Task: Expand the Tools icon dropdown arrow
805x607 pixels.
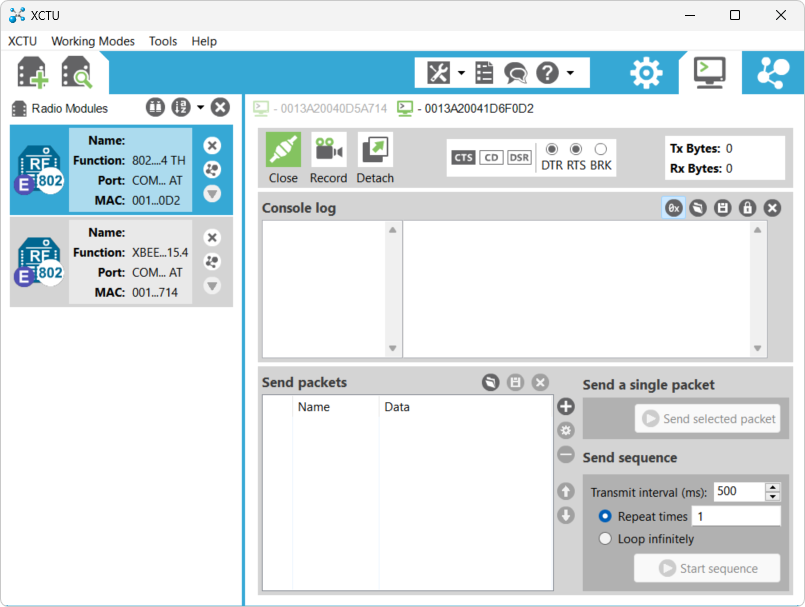Action: (461, 73)
